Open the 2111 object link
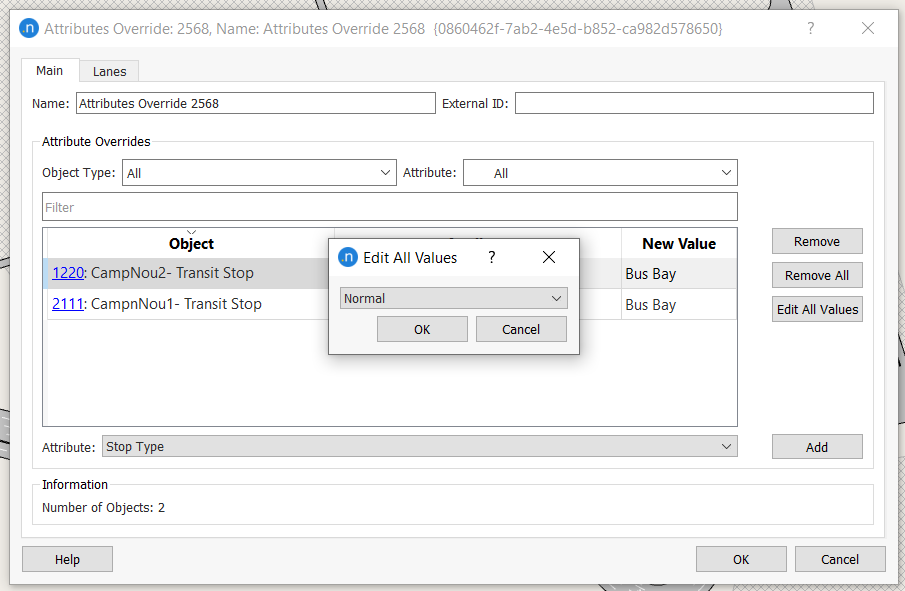The width and height of the screenshot is (905, 591). 68,304
